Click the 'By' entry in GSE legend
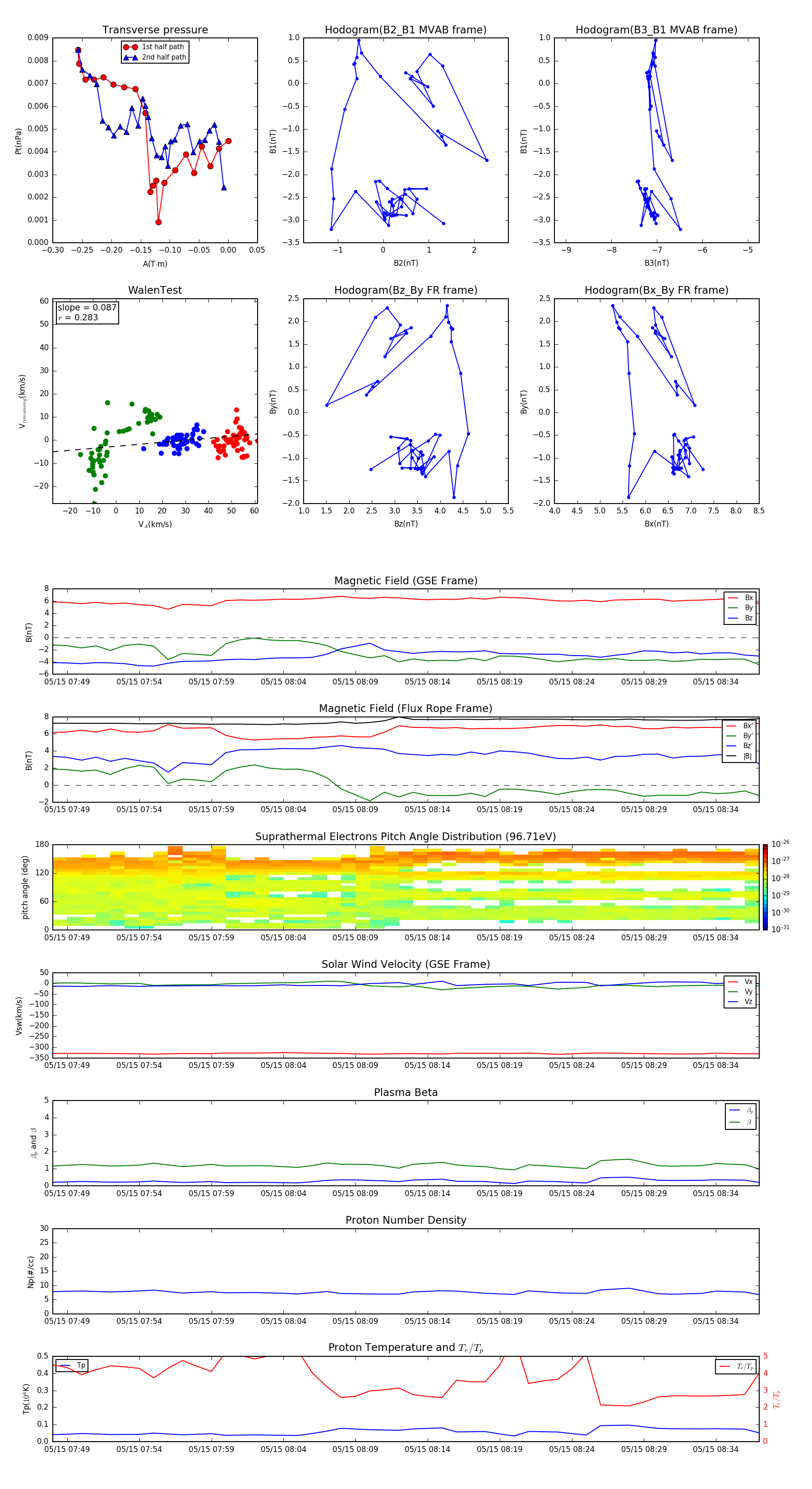Screen dimensions: 812x1489 [x=741, y=607]
